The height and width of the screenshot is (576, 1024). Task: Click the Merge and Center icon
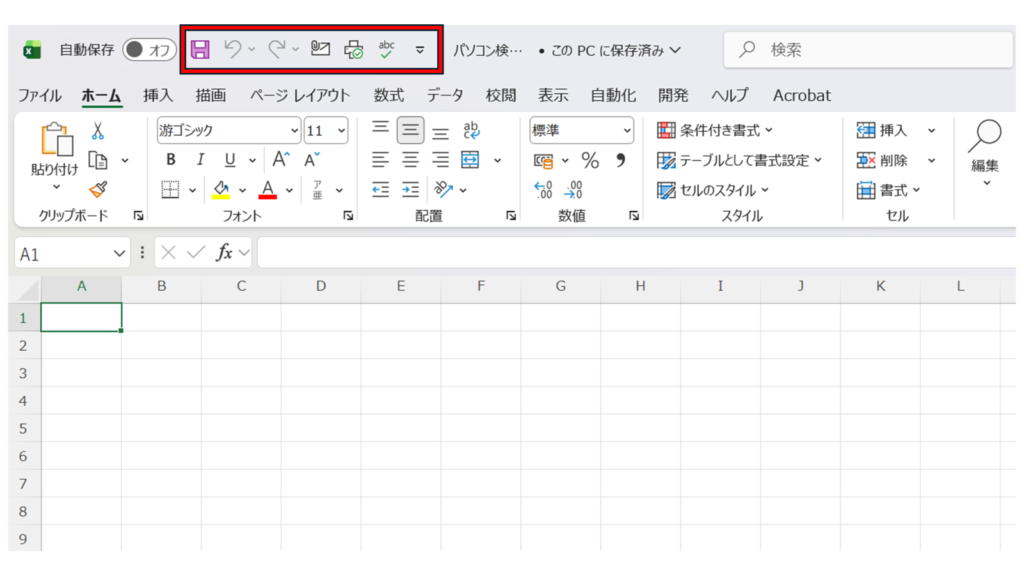470,160
